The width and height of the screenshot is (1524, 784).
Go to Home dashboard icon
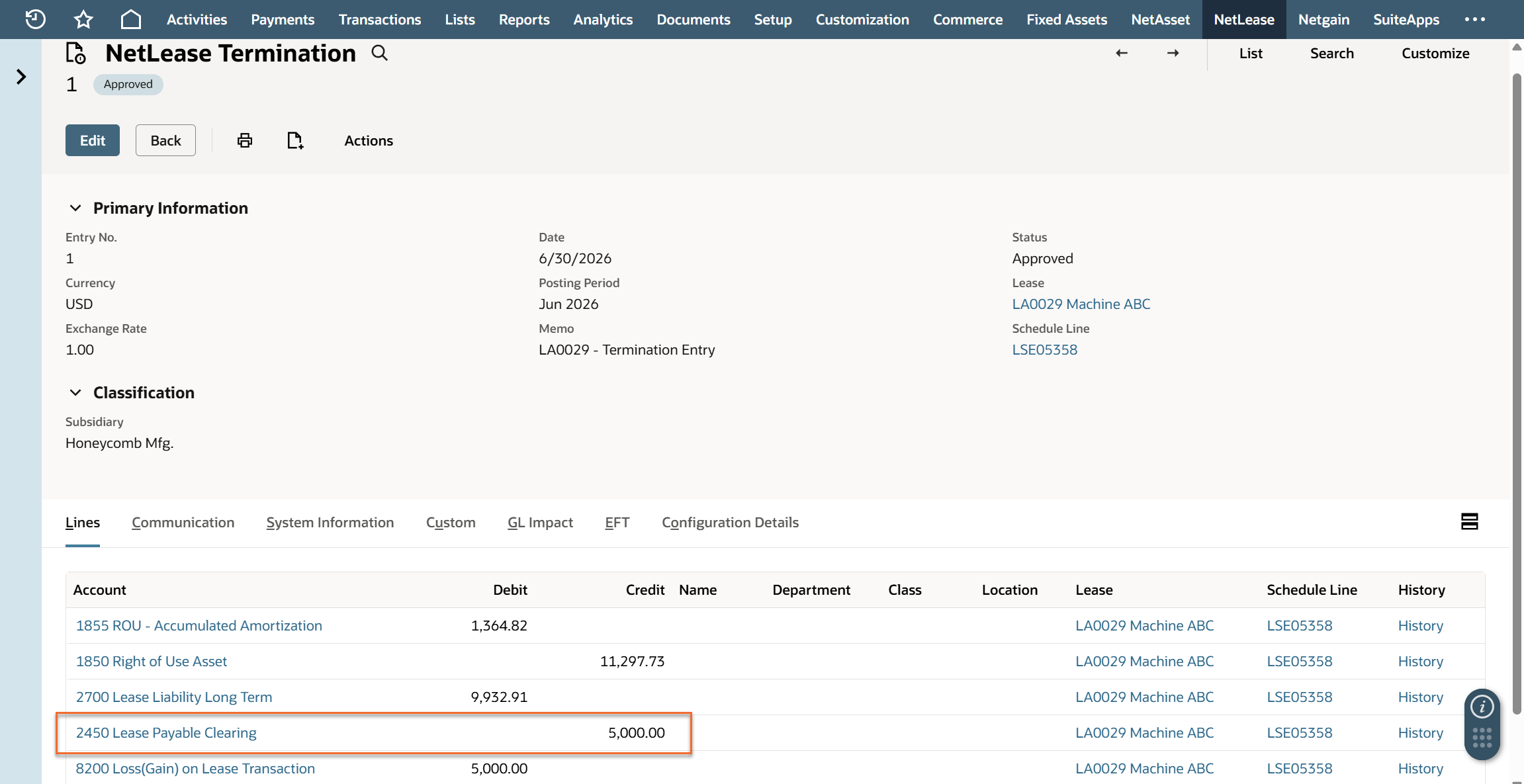[130, 19]
